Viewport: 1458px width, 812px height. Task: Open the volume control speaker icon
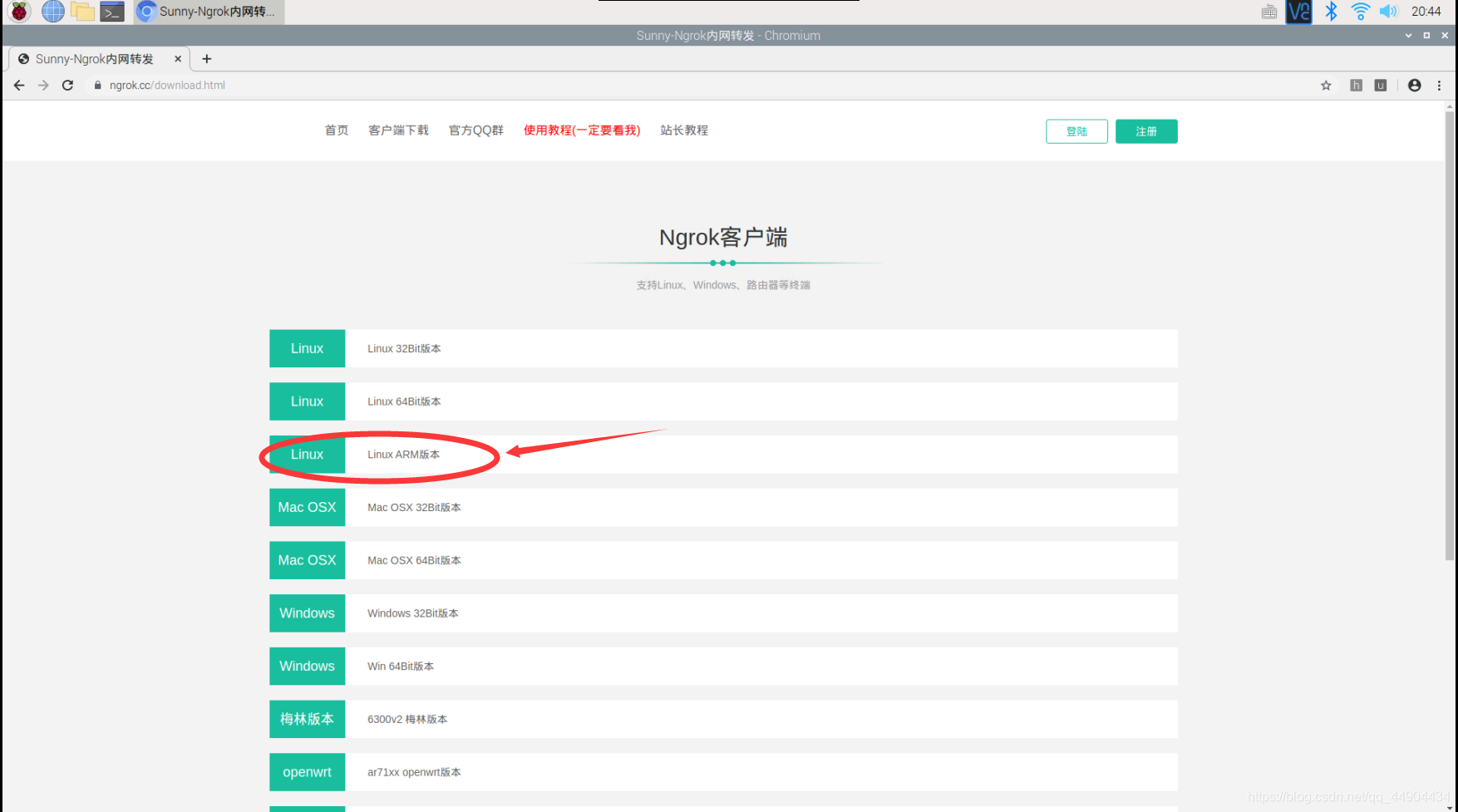tap(1388, 12)
